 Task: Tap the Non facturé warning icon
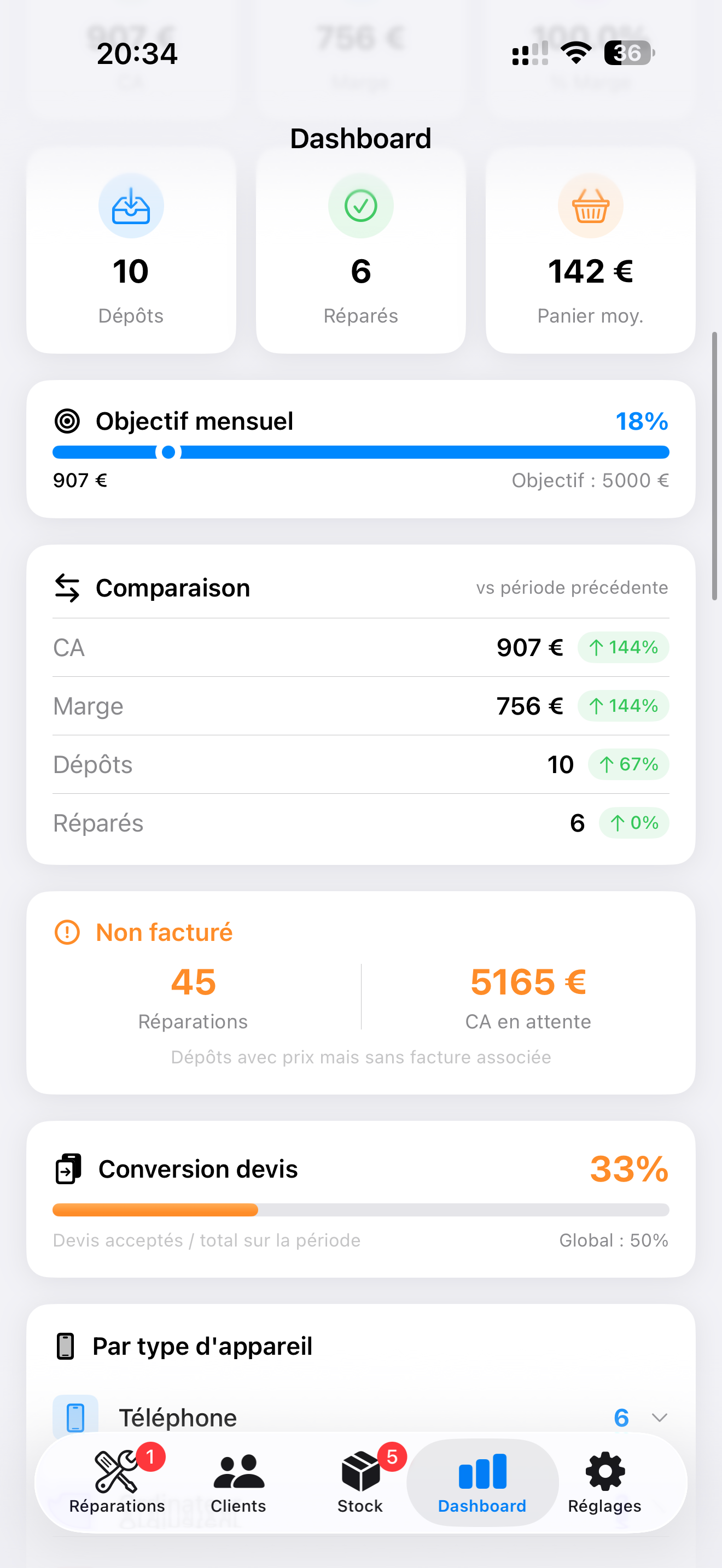click(67, 933)
